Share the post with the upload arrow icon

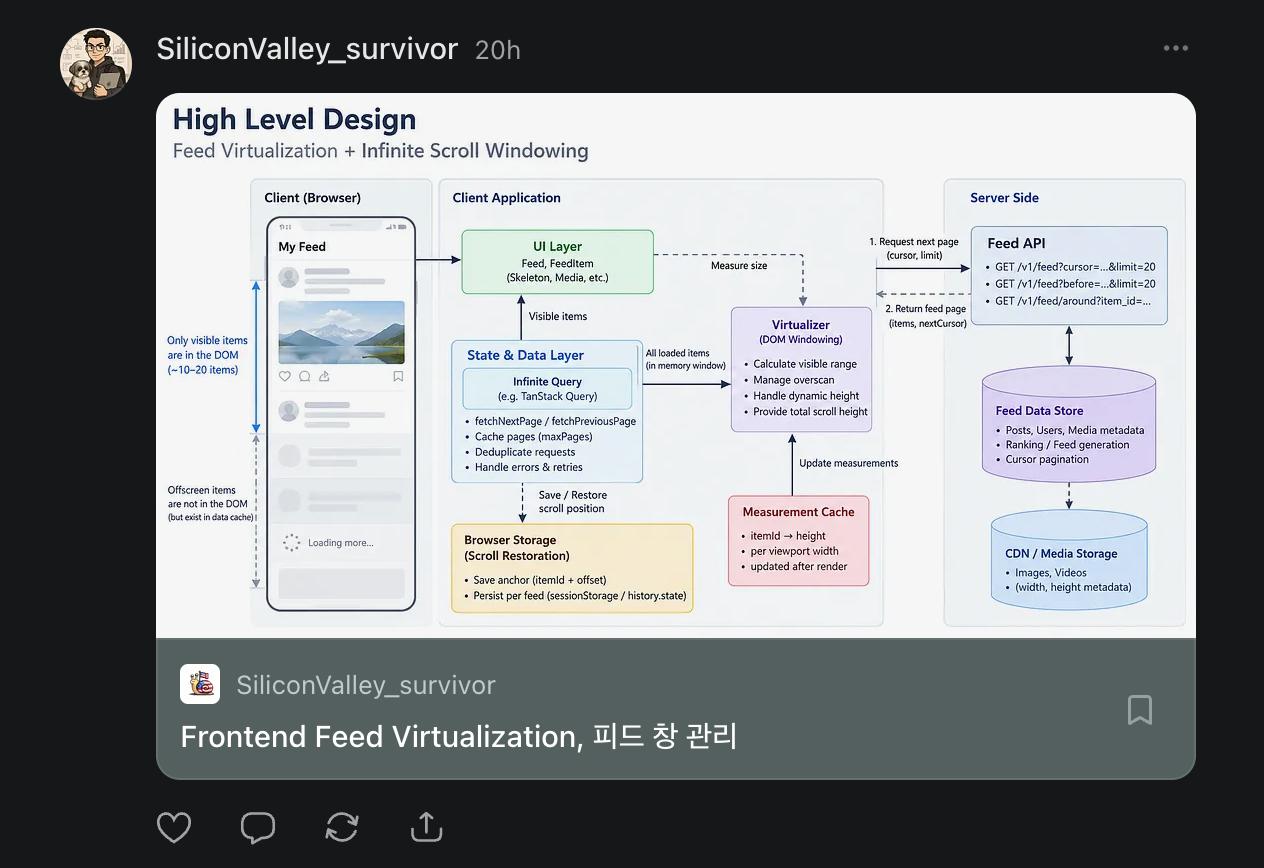click(x=426, y=827)
